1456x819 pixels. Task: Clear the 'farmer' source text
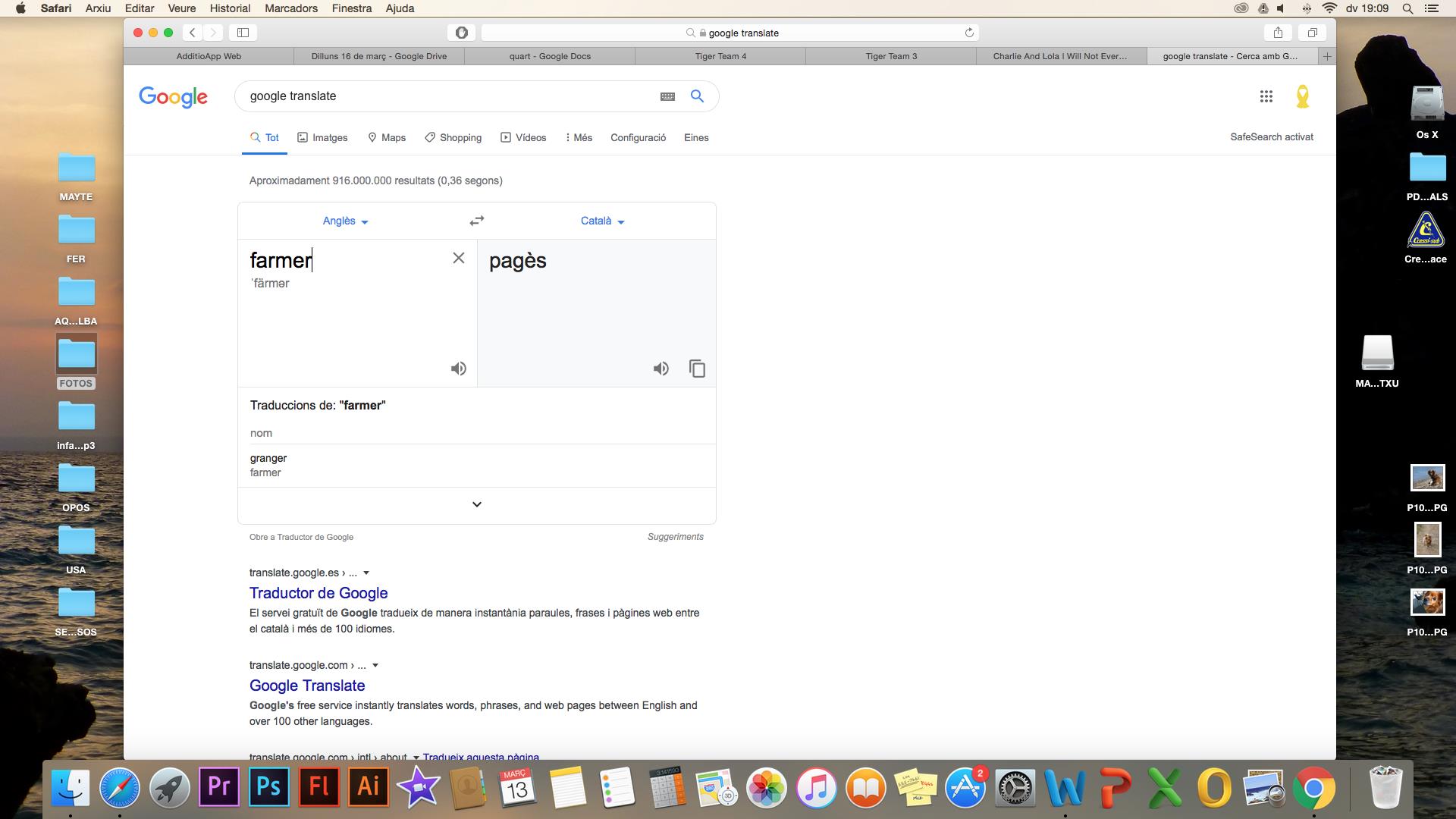[x=458, y=259]
